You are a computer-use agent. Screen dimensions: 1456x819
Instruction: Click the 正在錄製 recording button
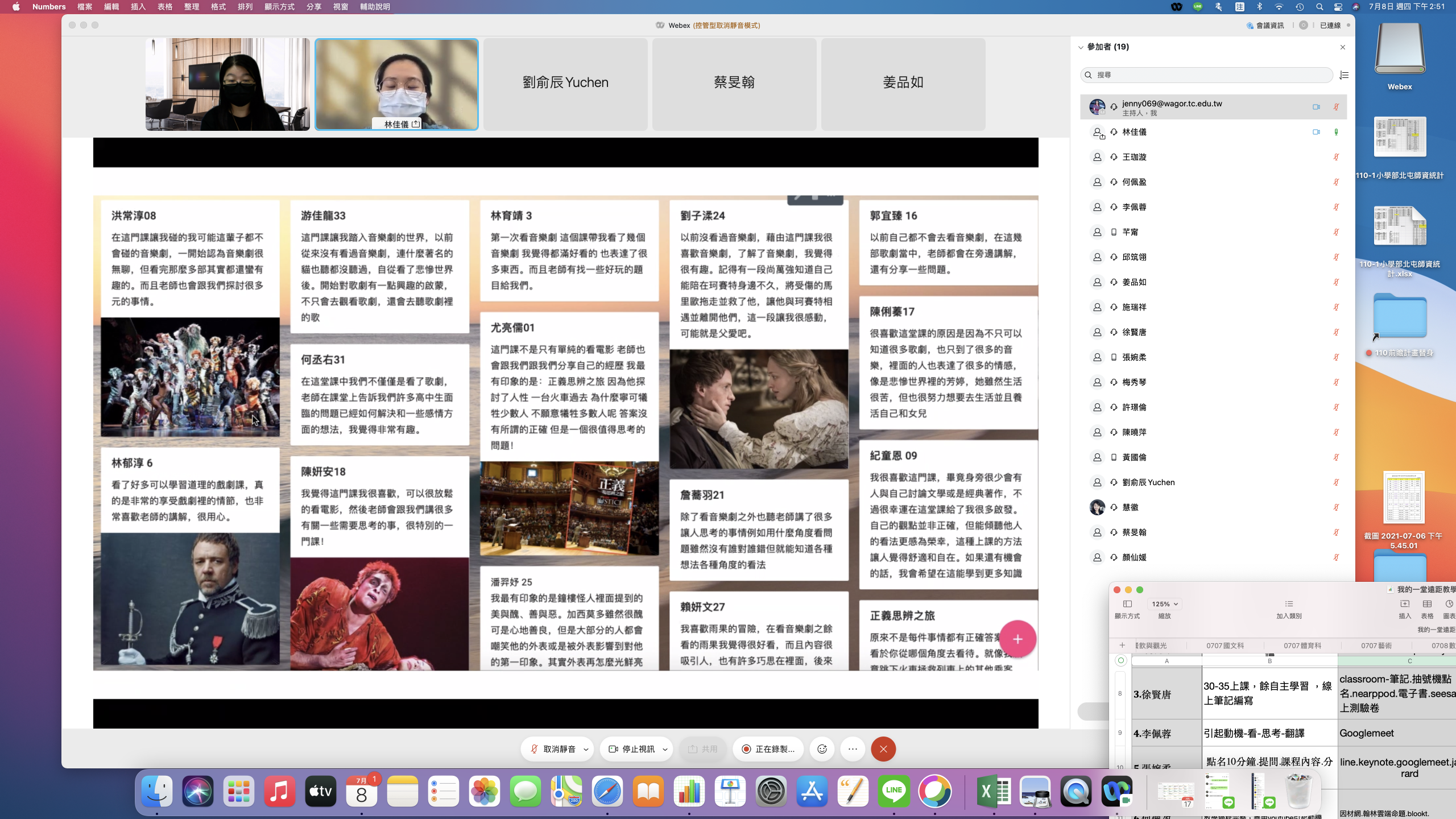(768, 749)
